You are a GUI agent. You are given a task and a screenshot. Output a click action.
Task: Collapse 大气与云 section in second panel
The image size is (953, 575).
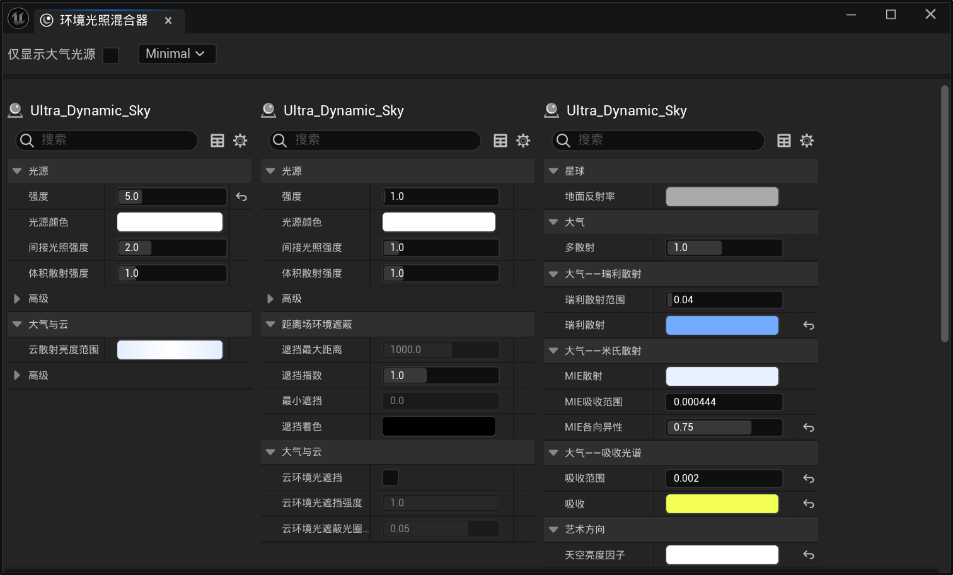pyautogui.click(x=270, y=452)
